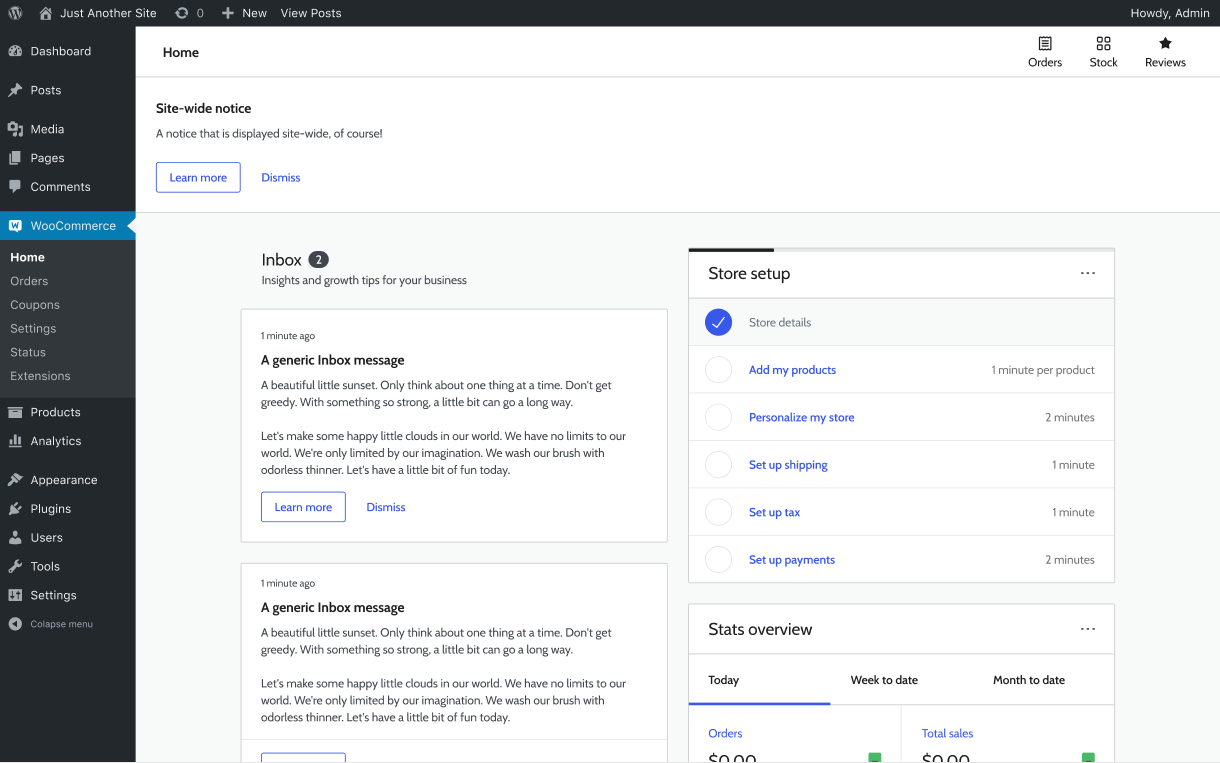Click the Pages icon in sidebar
The height and width of the screenshot is (763, 1220).
(15, 158)
